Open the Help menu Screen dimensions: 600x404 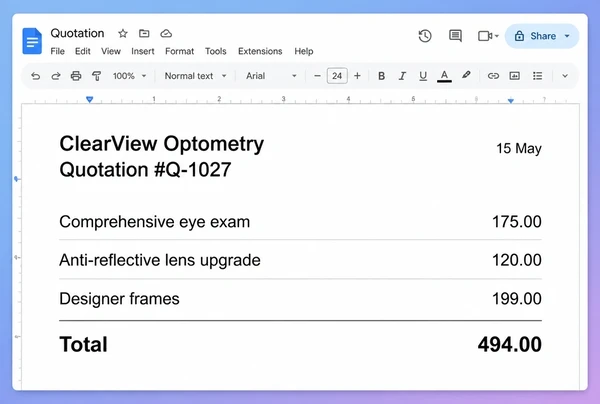[x=304, y=51]
